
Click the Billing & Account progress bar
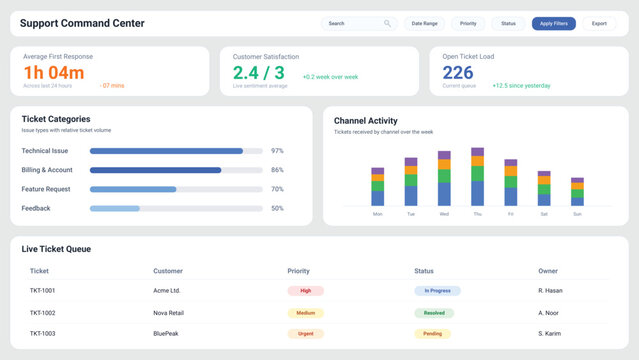pyautogui.click(x=176, y=170)
